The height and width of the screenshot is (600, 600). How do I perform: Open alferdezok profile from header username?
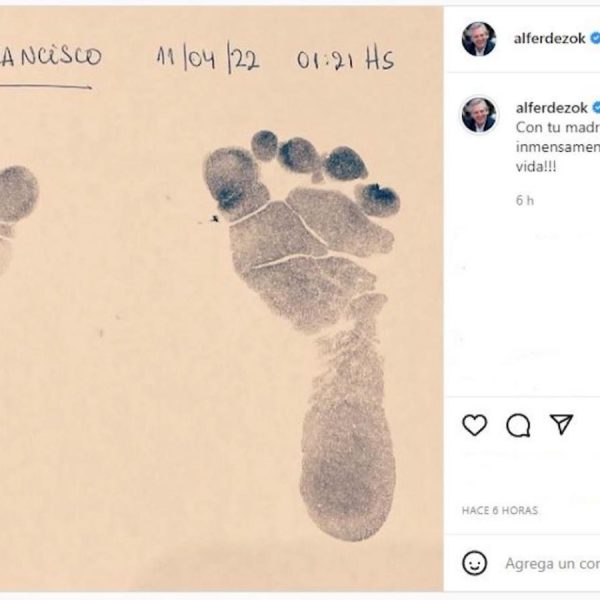tap(549, 38)
